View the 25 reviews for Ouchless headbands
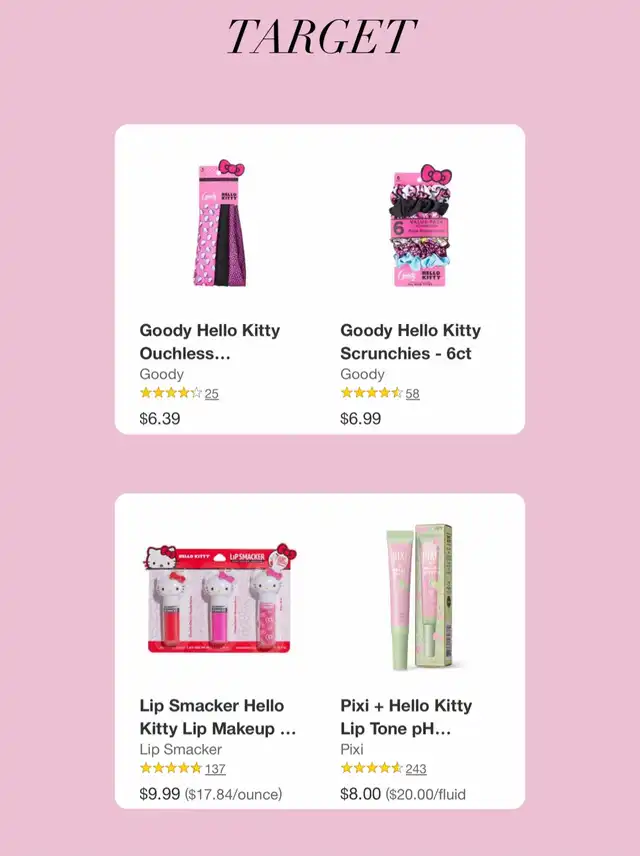640x856 pixels. click(x=211, y=394)
